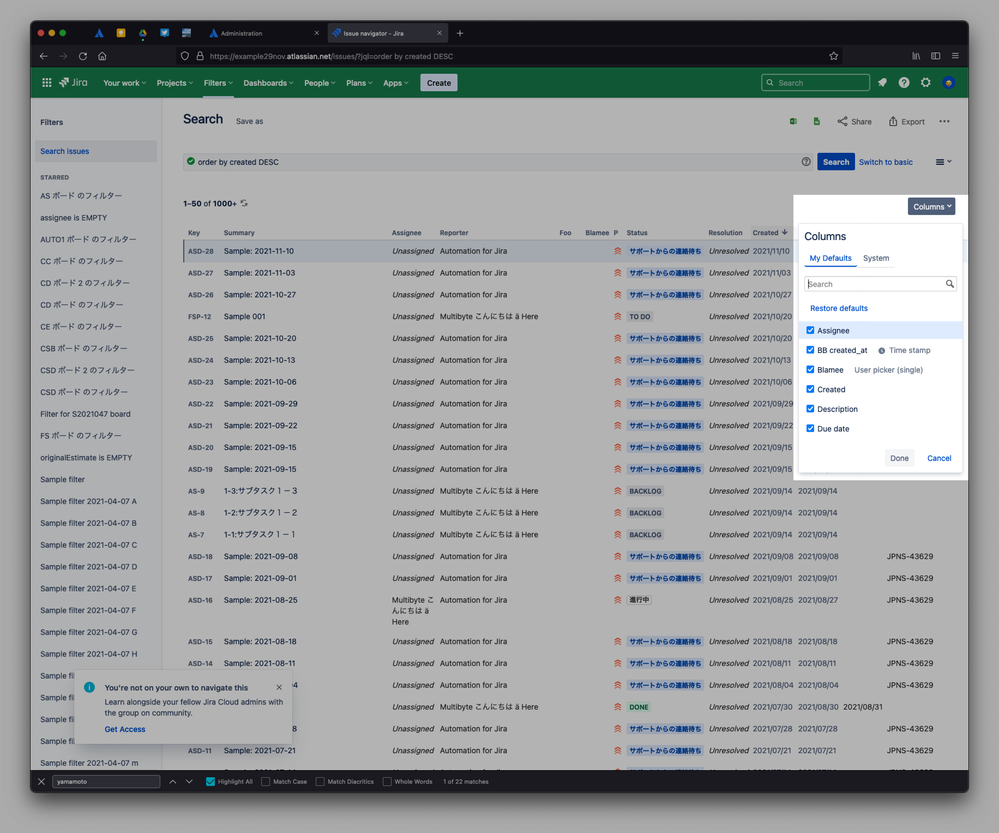Screen dimensions: 999x833
Task: Click Cancel in the Columns panel
Action: (x=938, y=458)
